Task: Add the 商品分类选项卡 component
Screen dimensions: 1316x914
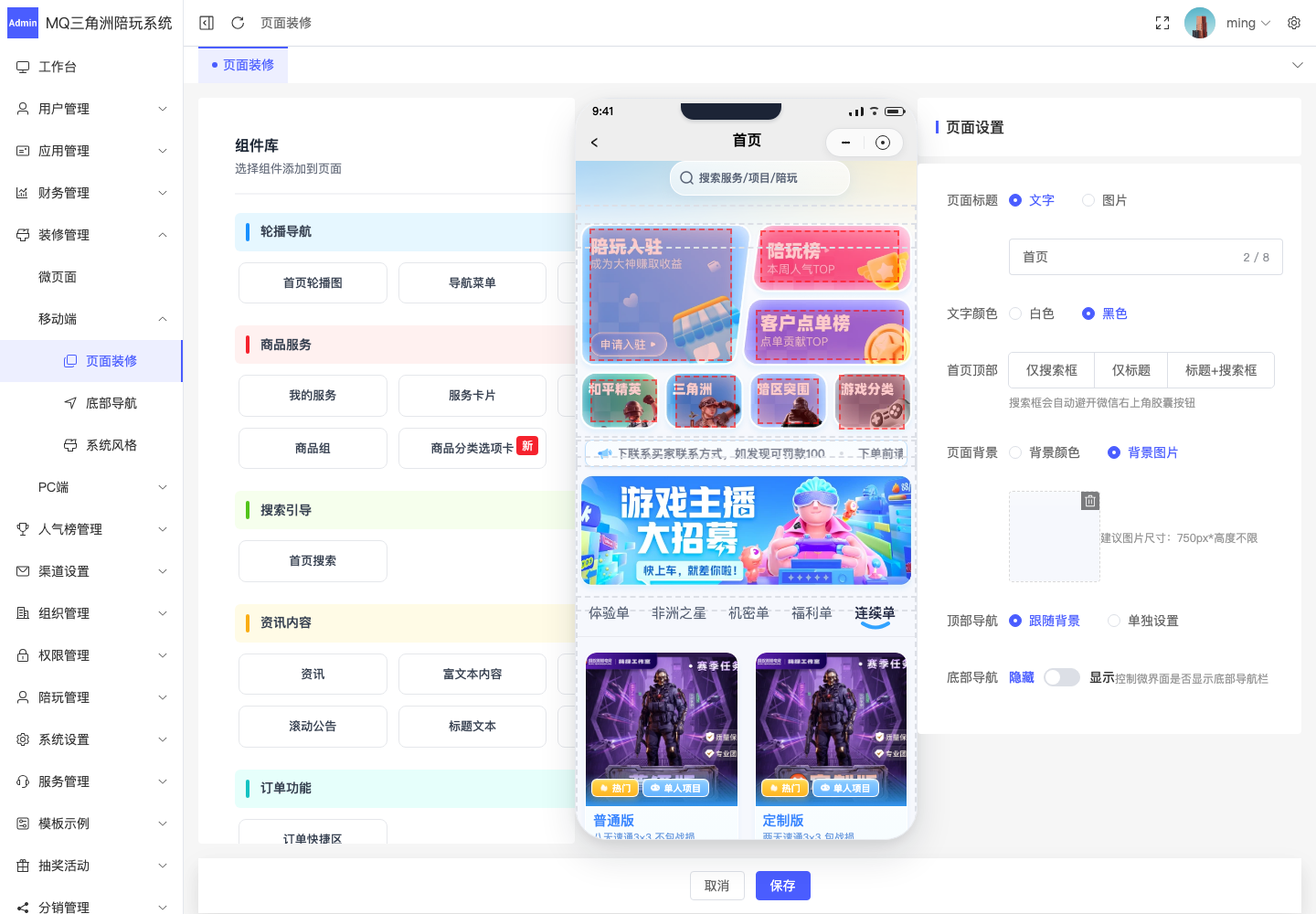Action: click(x=472, y=448)
